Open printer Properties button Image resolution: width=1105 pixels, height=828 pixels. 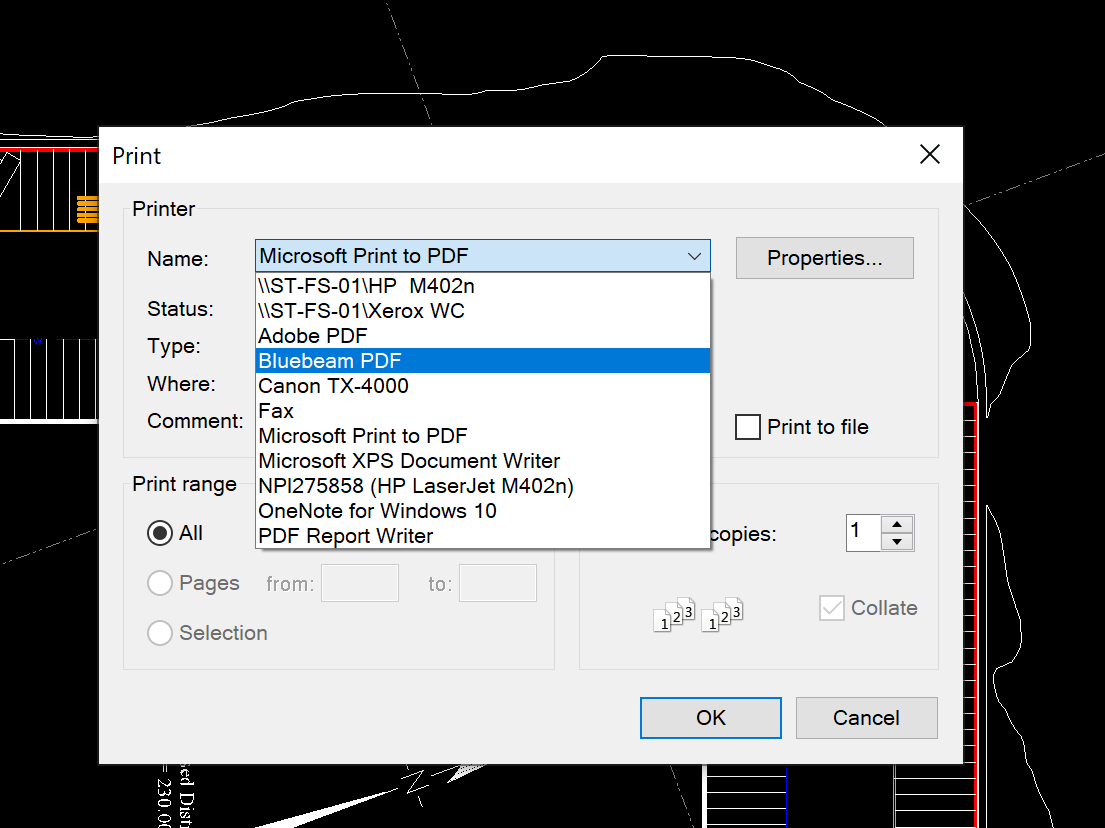(x=824, y=258)
